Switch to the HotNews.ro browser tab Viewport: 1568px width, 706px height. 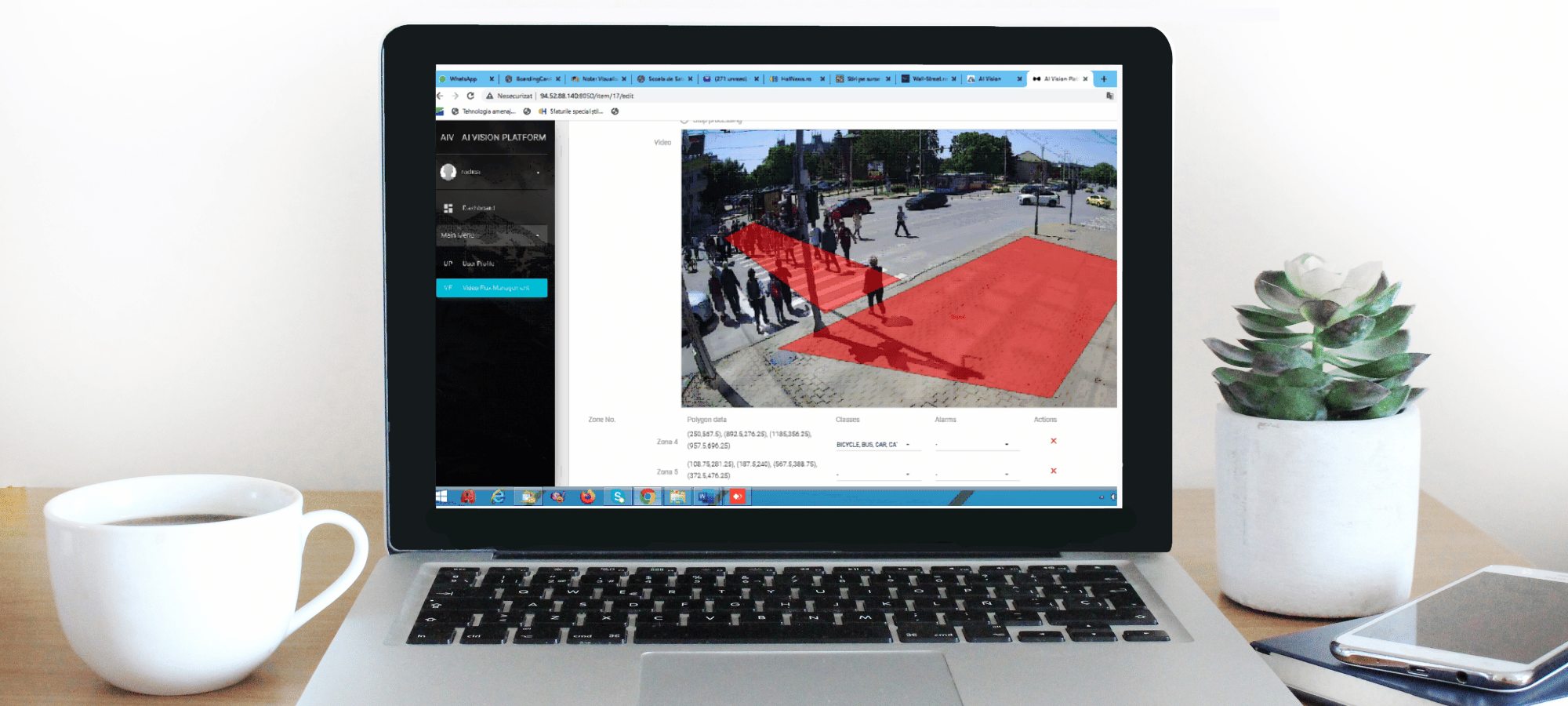[794, 78]
